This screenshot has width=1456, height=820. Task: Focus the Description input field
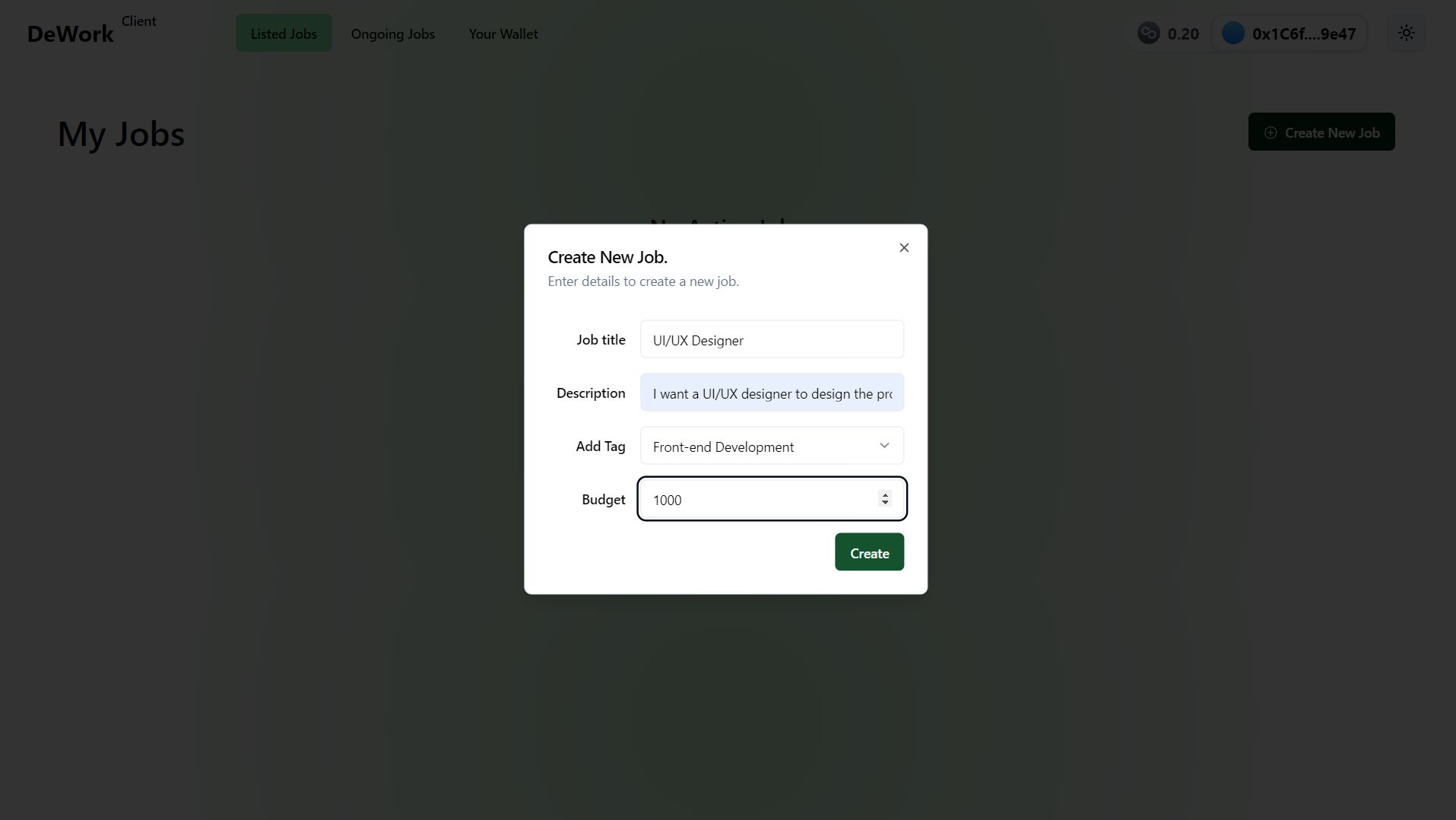(x=772, y=393)
